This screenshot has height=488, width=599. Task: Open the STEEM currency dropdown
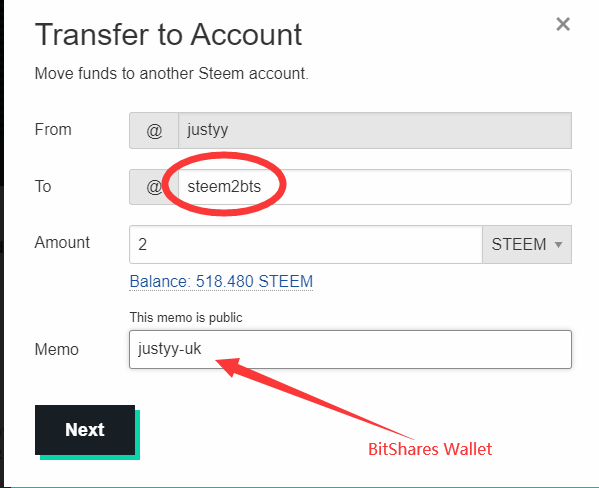point(527,244)
